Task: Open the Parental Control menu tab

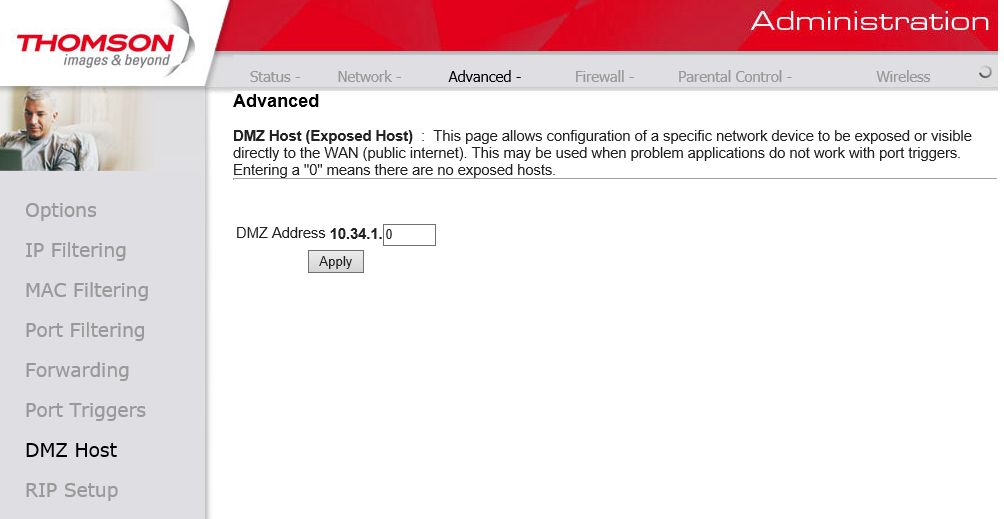Action: pos(734,77)
